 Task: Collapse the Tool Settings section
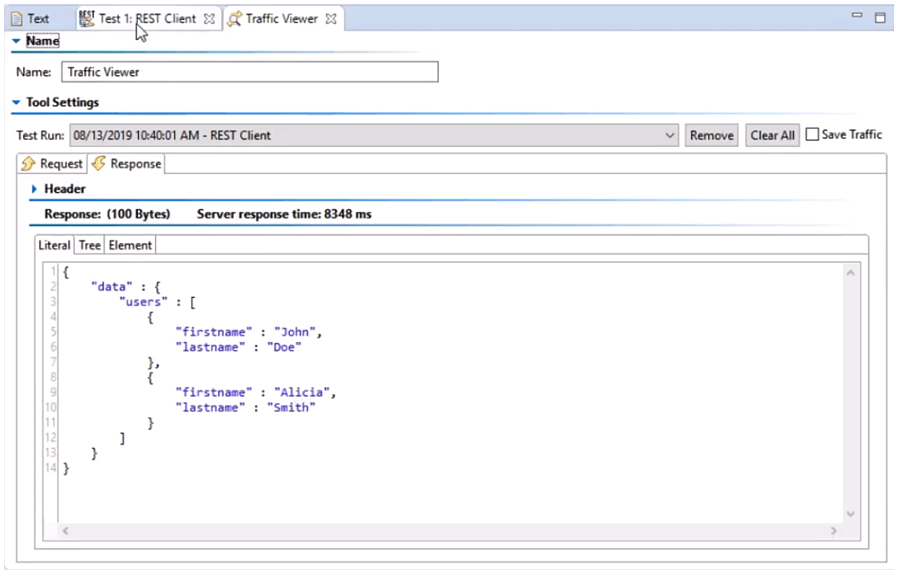pos(16,102)
